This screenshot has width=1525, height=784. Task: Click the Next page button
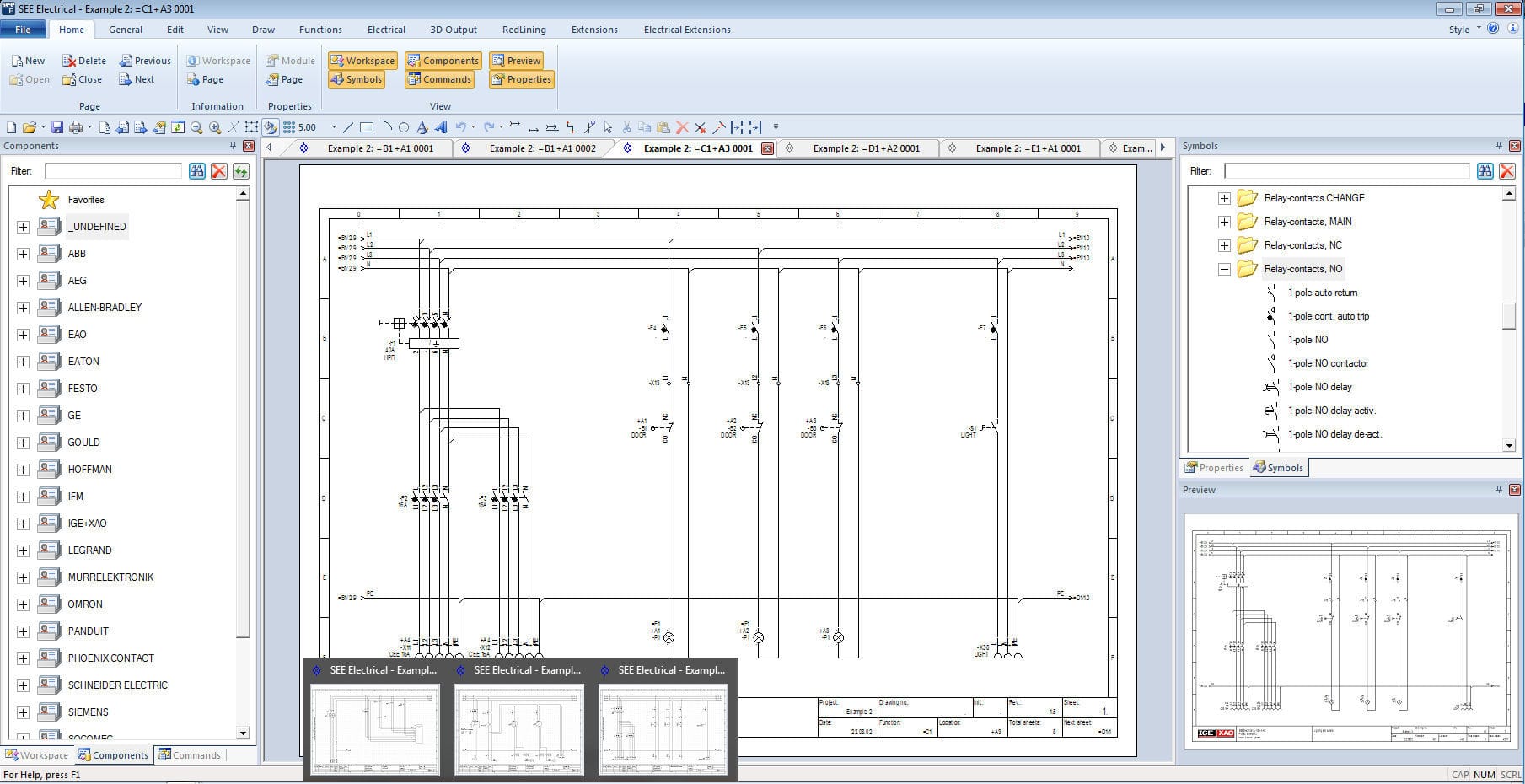pyautogui.click(x=137, y=79)
